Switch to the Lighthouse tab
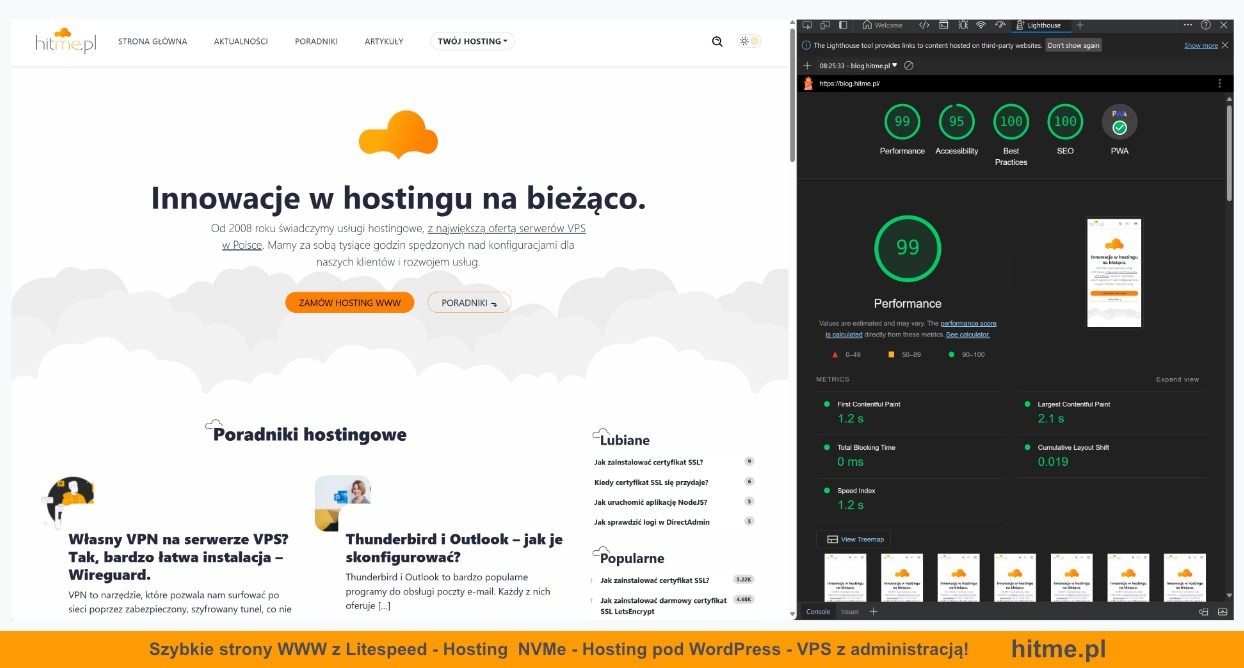The height and width of the screenshot is (668, 1244). (x=1041, y=25)
